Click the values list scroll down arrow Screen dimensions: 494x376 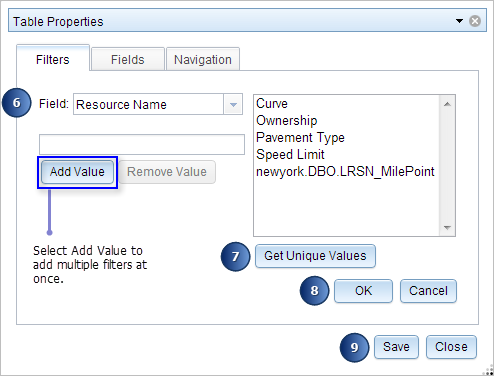(x=447, y=228)
